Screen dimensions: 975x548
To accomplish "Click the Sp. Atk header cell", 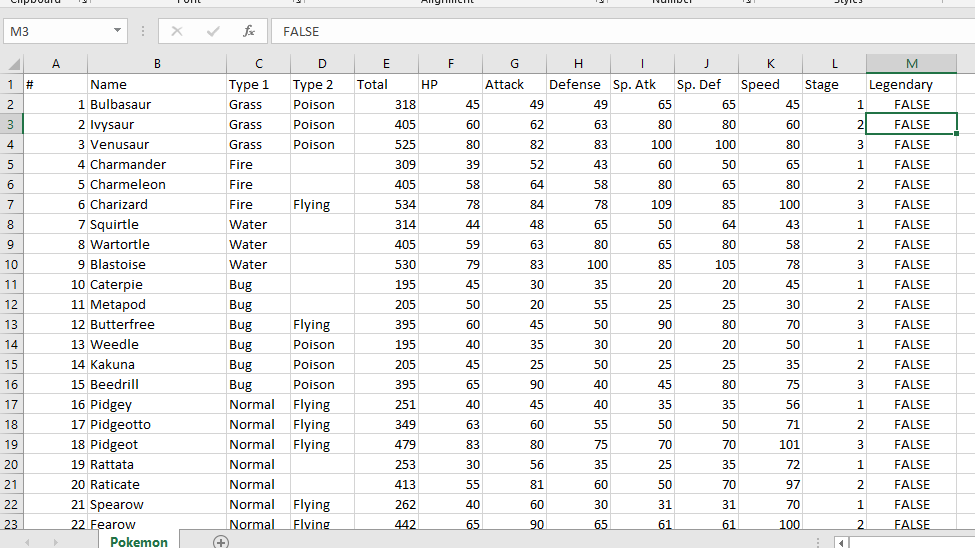I will click(642, 84).
